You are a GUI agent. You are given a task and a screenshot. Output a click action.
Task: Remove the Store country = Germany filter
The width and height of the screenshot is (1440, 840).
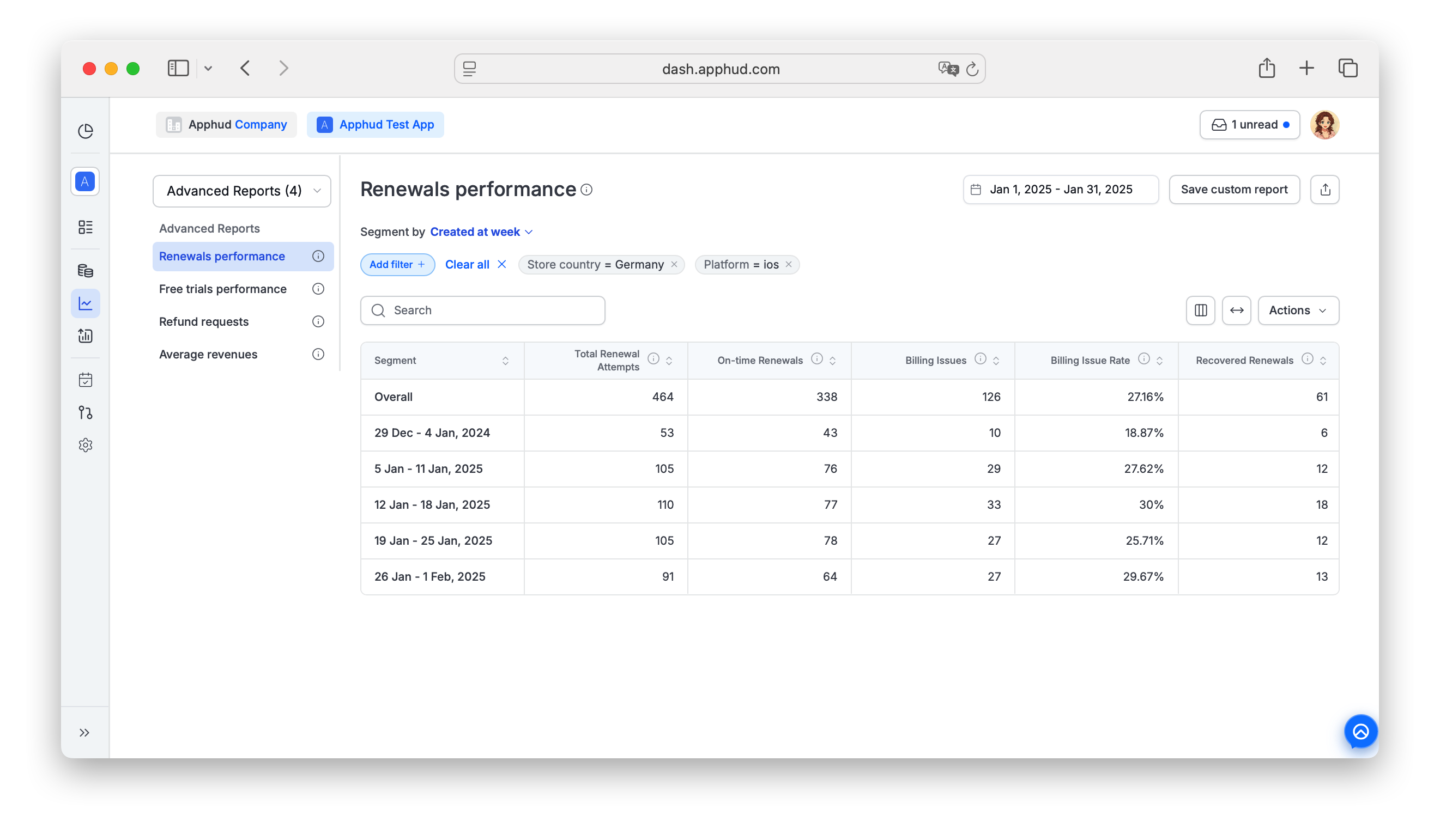tap(674, 264)
